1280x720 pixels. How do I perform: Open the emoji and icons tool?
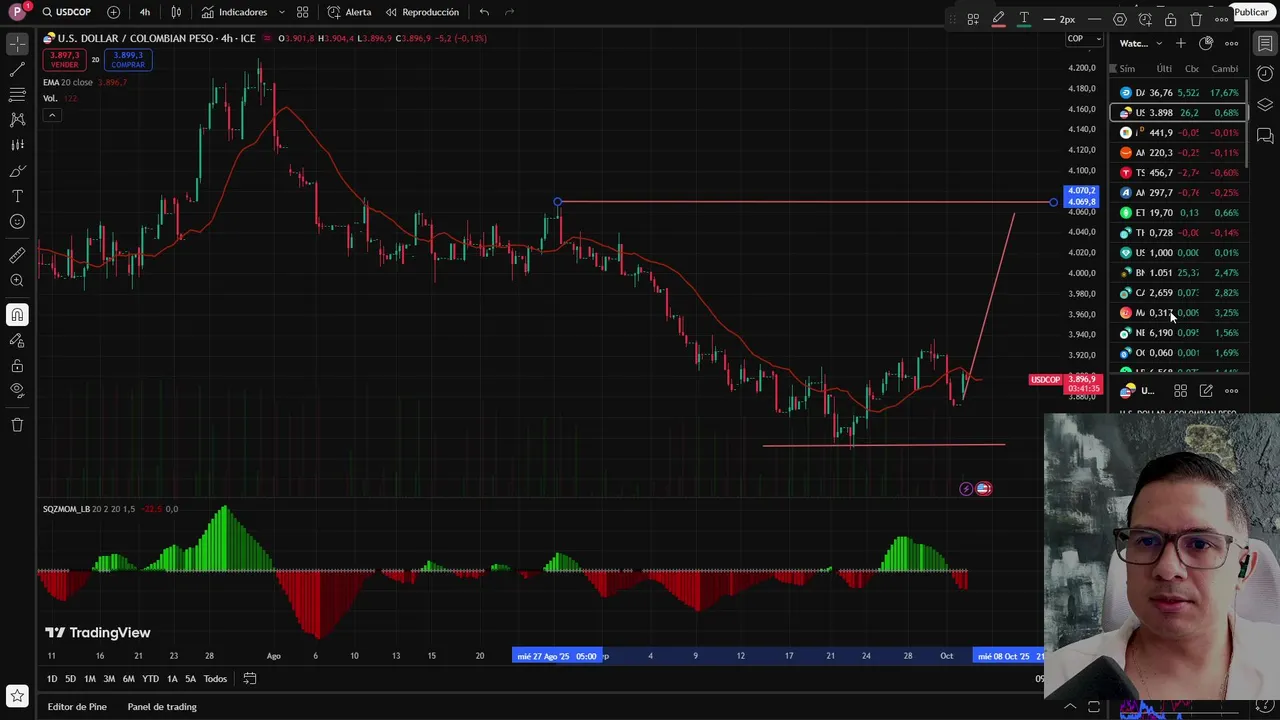coord(17,221)
